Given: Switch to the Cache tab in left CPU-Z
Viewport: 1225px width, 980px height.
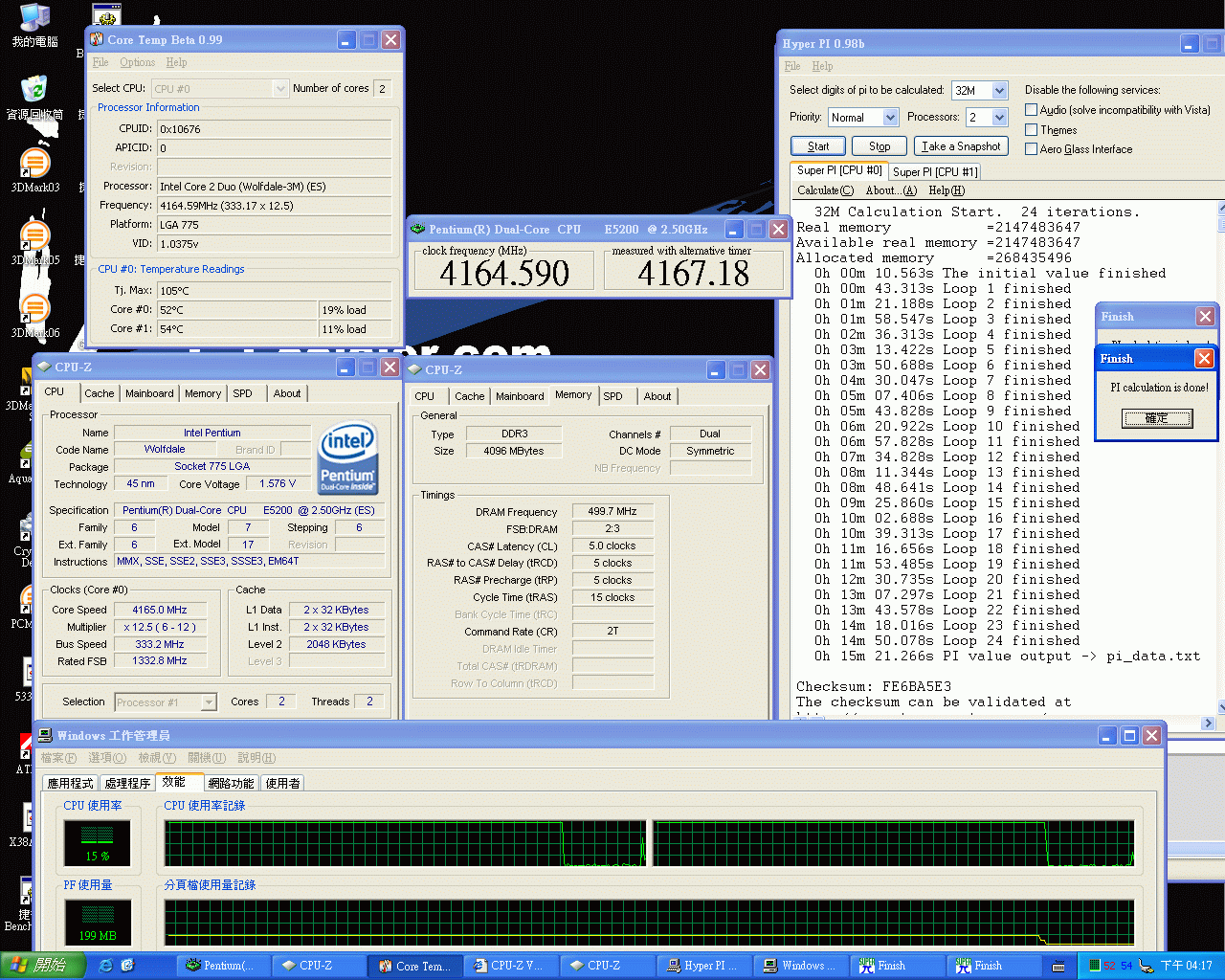Looking at the screenshot, I should pos(100,393).
